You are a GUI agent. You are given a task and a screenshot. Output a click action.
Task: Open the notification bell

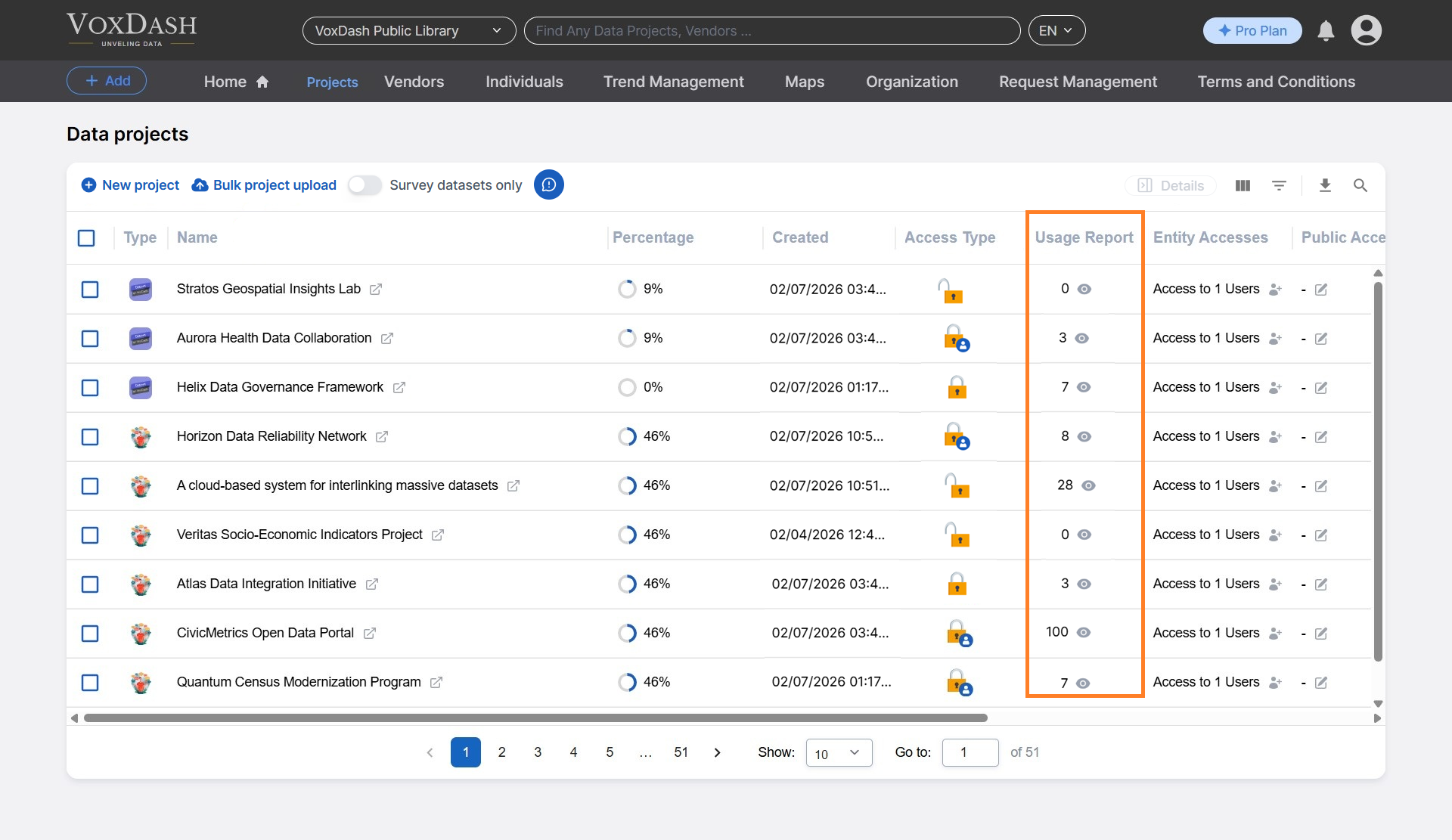click(x=1326, y=31)
